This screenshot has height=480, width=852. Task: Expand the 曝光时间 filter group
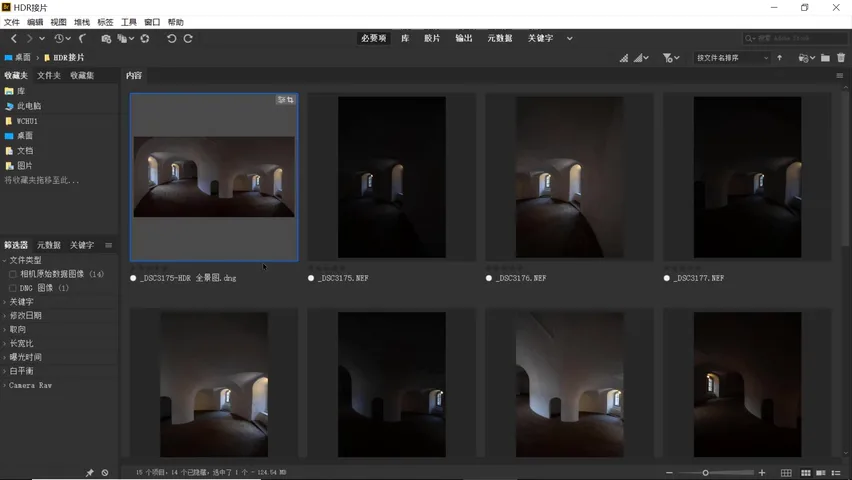click(x=5, y=357)
